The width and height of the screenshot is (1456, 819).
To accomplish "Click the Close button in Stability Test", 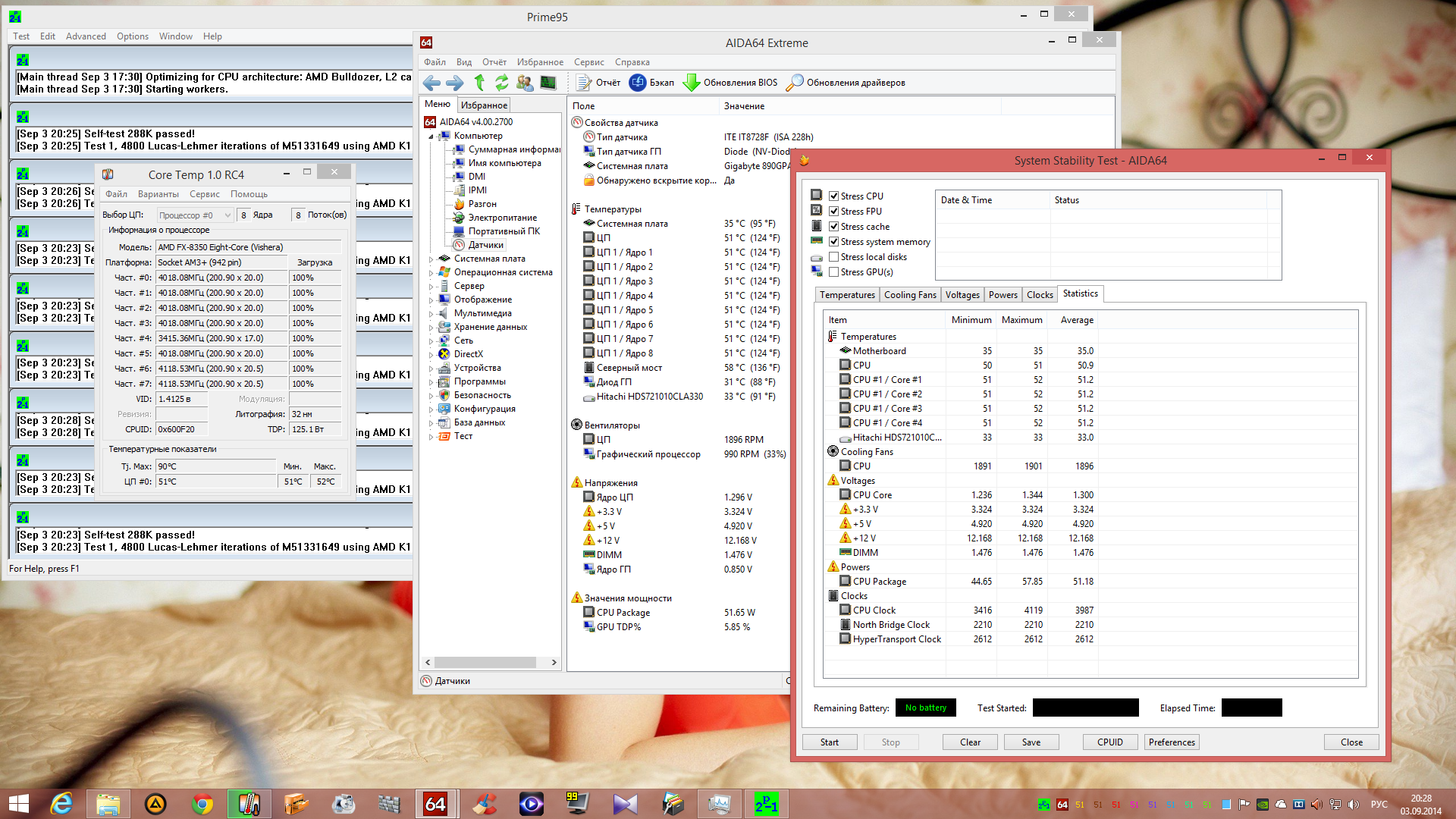I will [x=1351, y=742].
